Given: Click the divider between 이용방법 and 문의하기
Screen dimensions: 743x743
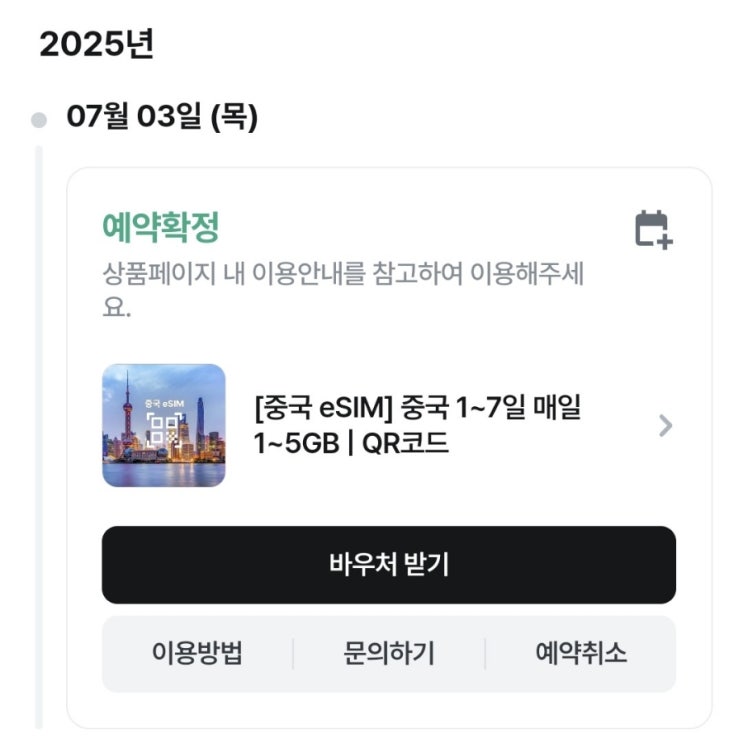Looking at the screenshot, I should [293, 654].
